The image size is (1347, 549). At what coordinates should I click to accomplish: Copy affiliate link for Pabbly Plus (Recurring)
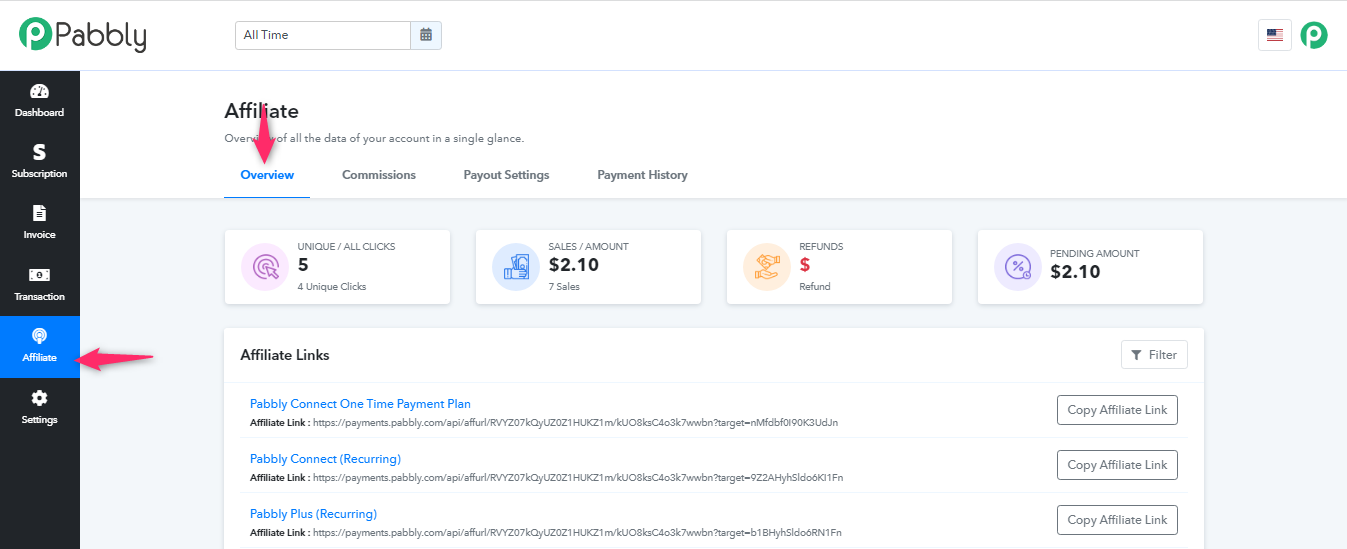[1117, 520]
